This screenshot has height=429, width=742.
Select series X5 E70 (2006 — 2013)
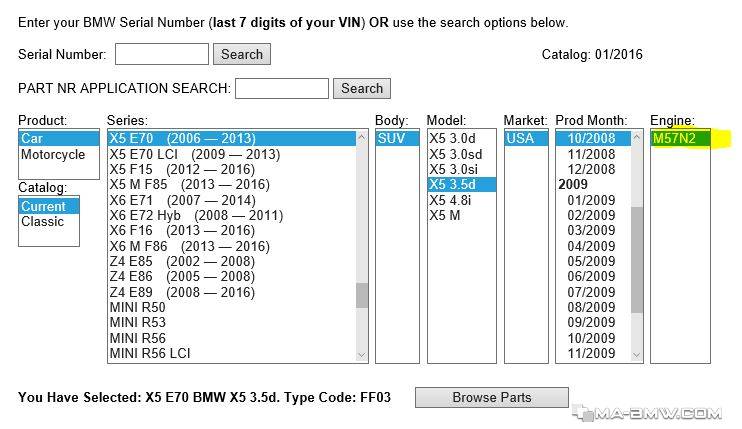click(x=232, y=138)
